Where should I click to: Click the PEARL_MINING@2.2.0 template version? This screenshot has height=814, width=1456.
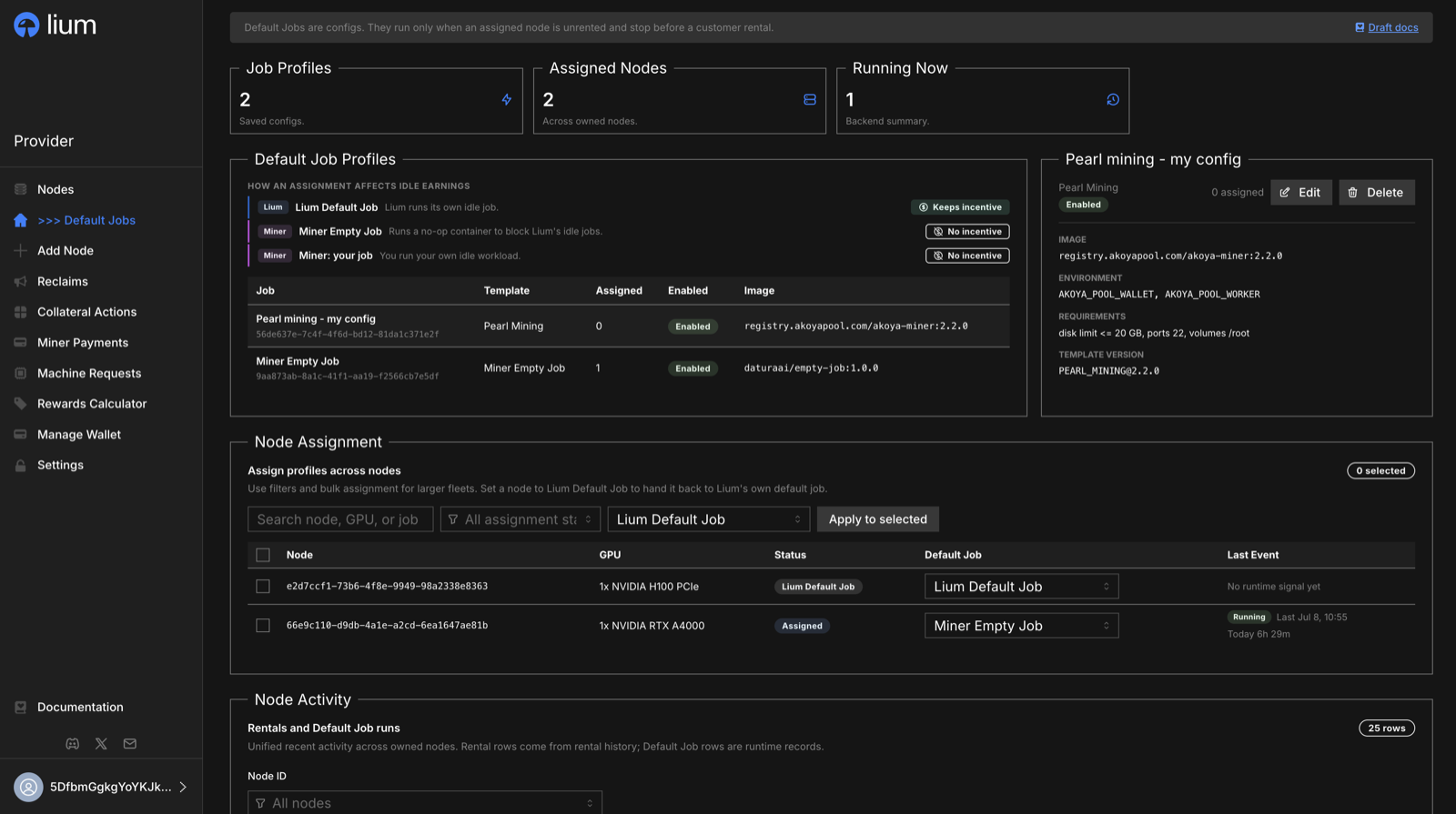click(x=1108, y=371)
